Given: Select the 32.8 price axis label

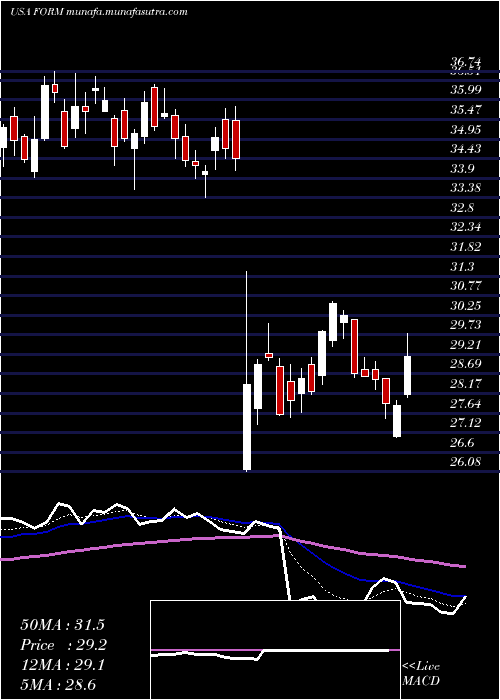Looking at the screenshot, I should pyautogui.click(x=462, y=208).
